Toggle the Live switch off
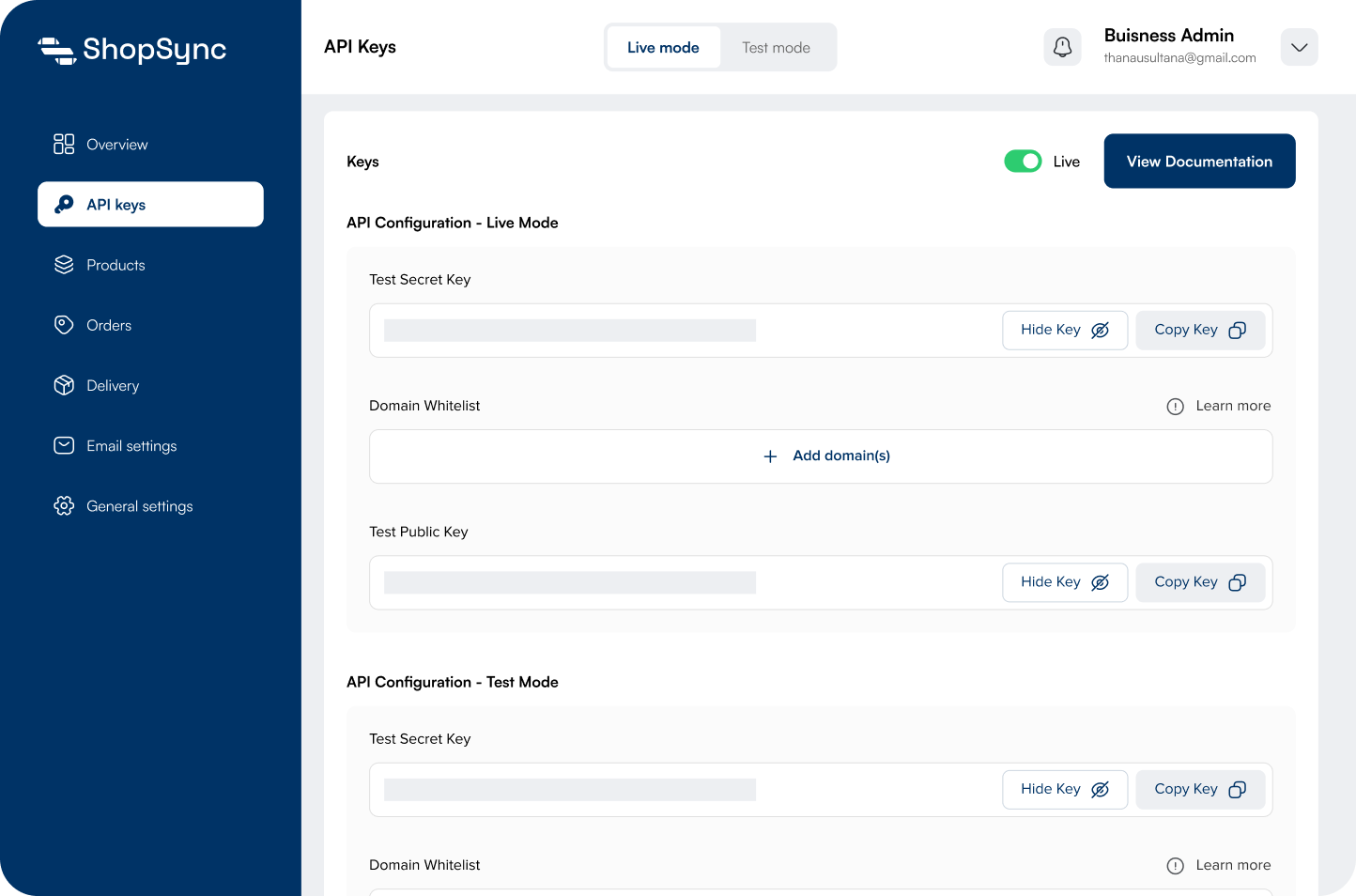The height and width of the screenshot is (896, 1356). 1023,162
